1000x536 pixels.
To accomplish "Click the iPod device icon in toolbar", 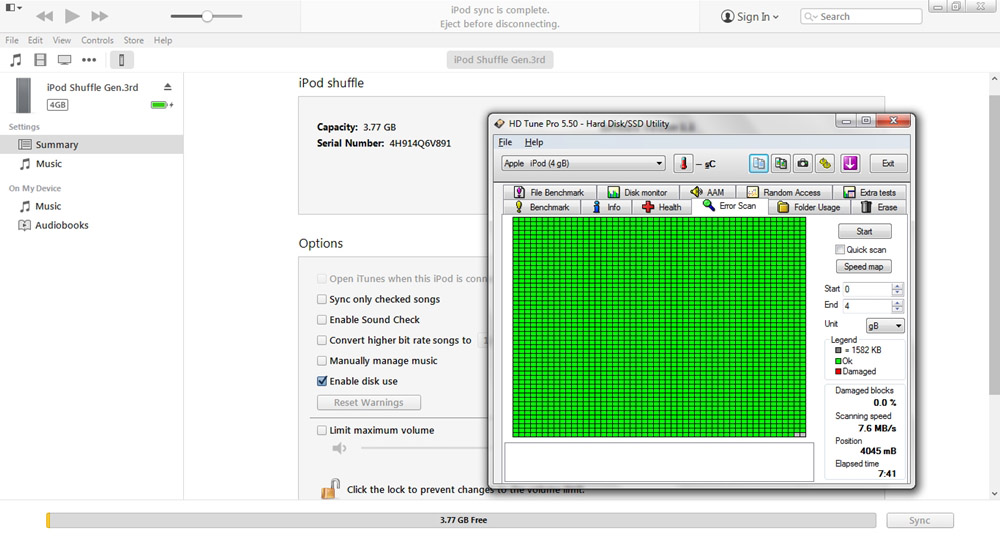I will (122, 60).
